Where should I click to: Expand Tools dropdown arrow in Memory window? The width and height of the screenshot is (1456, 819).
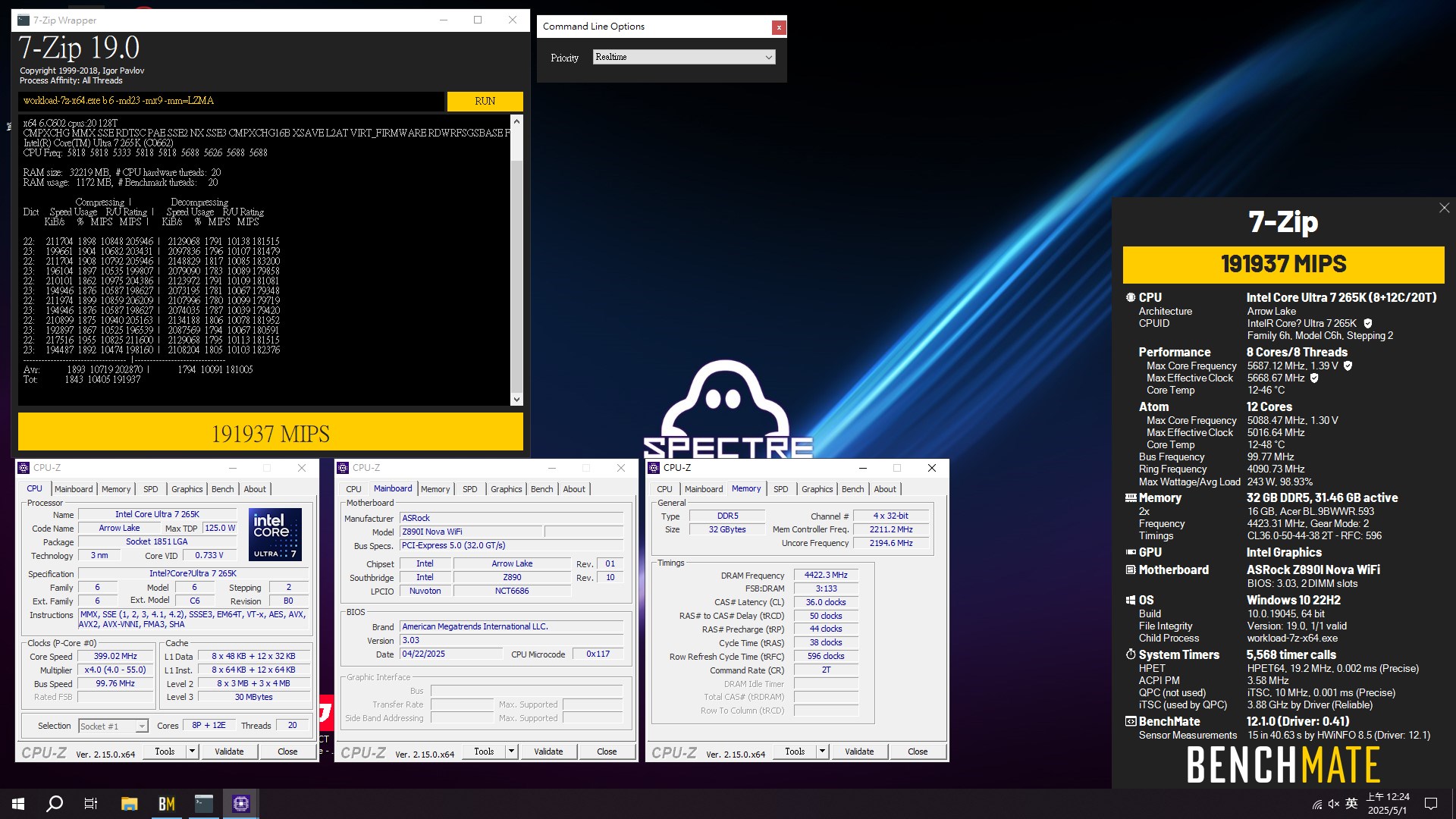pos(822,752)
